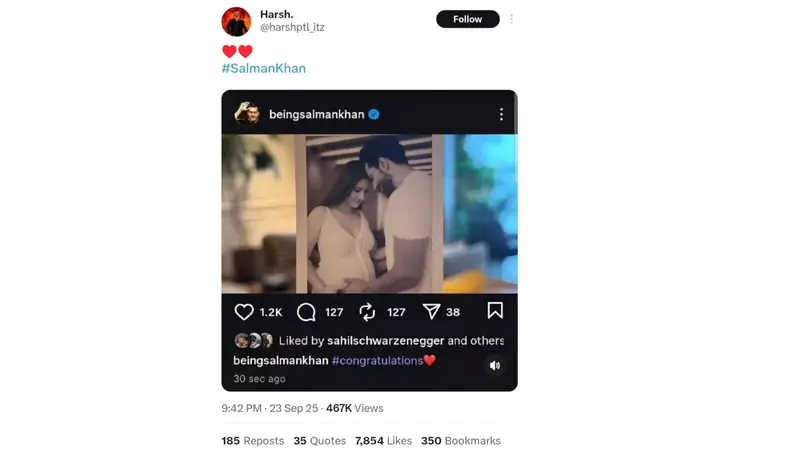Open tweet more options menu

click(511, 19)
